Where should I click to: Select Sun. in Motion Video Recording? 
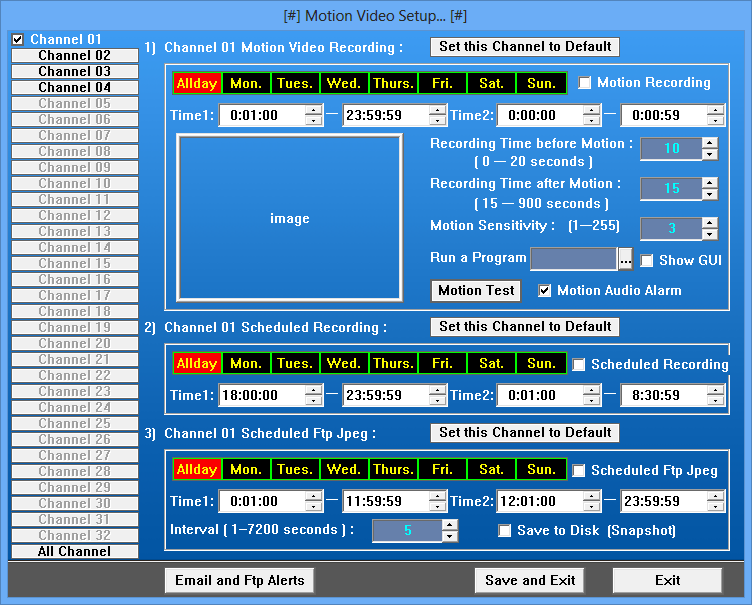coord(541,83)
